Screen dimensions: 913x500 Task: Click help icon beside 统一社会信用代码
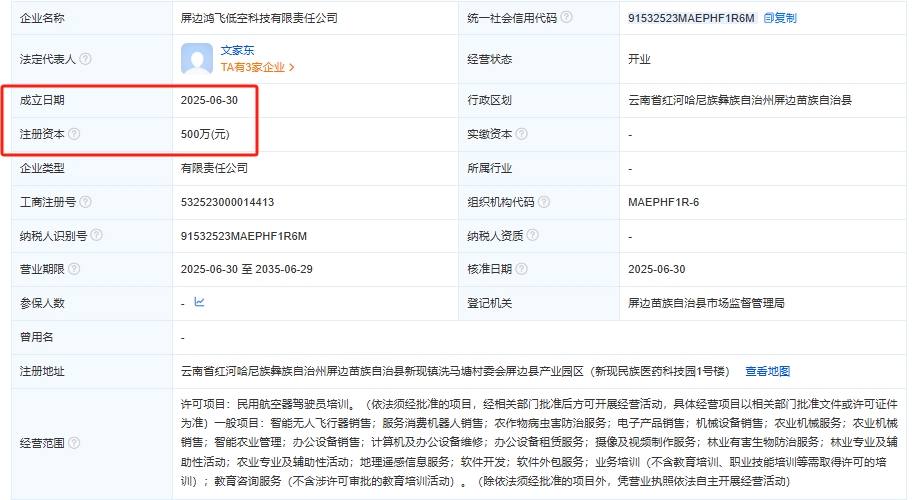[x=566, y=17]
